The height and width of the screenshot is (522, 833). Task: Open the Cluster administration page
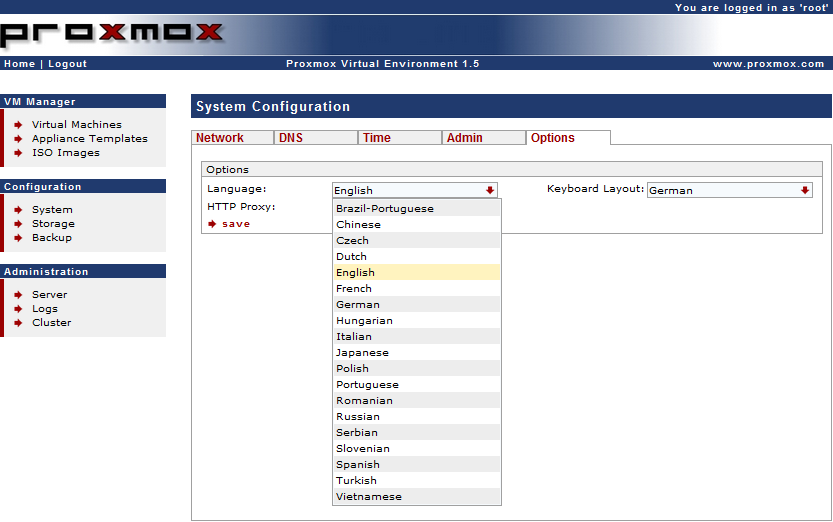click(52, 323)
